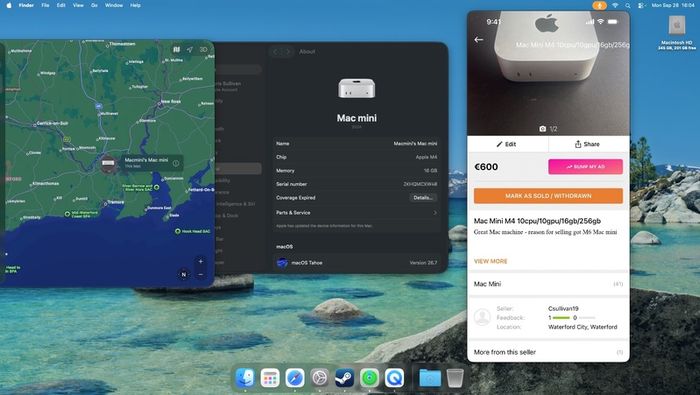Viewport: 700px width, 395px height.
Task: Click the Tramore town label on map
Action: (x=115, y=202)
